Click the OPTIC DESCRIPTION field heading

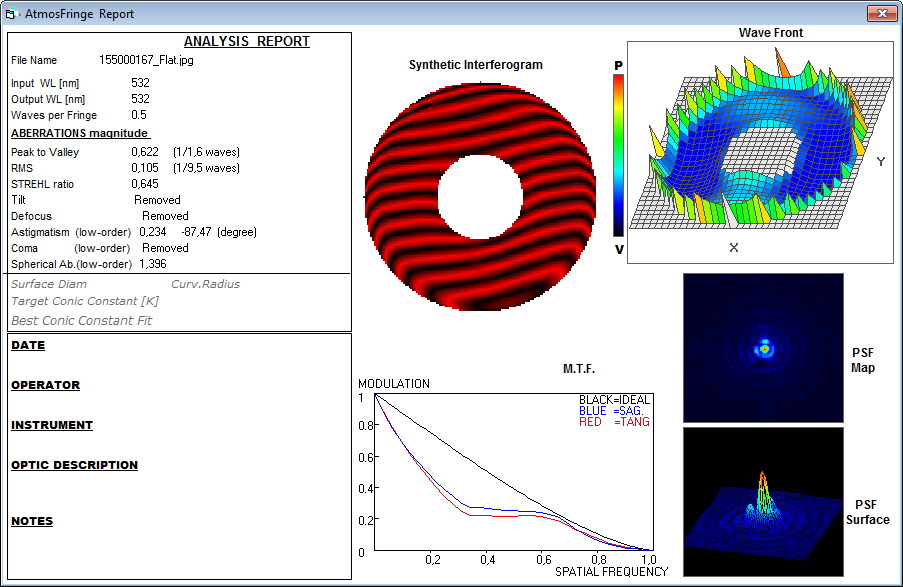[x=74, y=465]
